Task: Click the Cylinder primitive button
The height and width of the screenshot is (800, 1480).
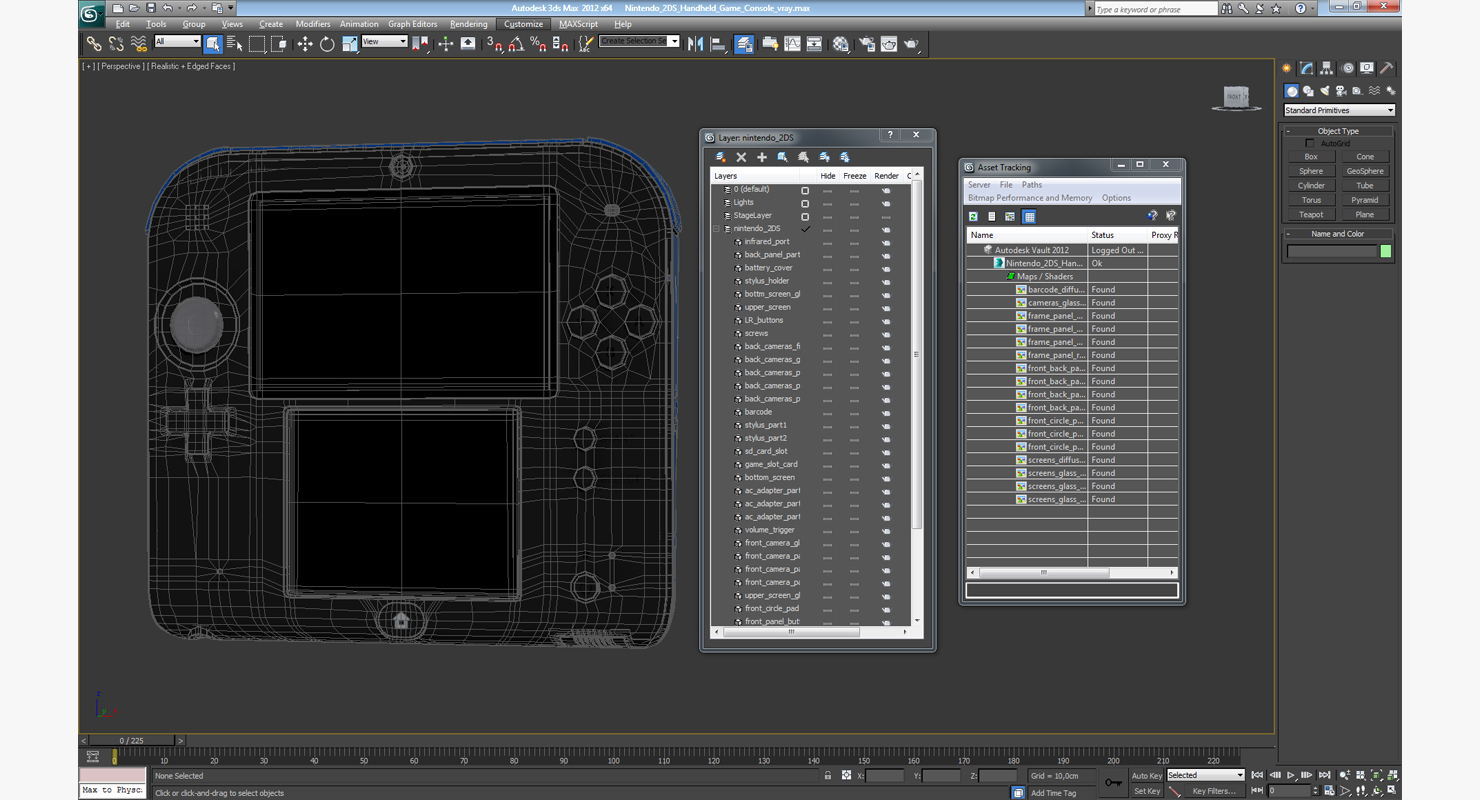Action: pos(1311,186)
